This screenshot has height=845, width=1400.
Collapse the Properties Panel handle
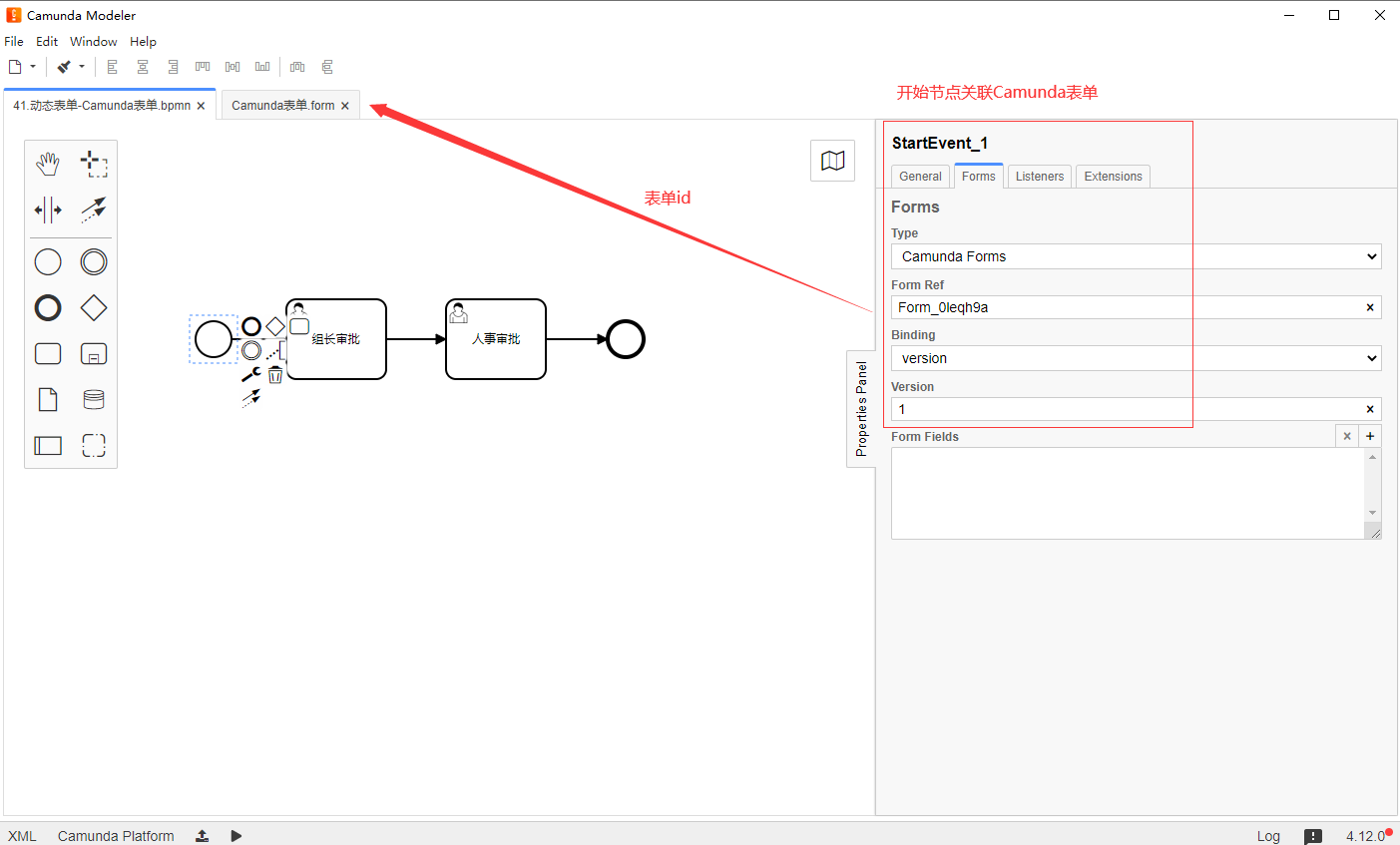point(861,408)
